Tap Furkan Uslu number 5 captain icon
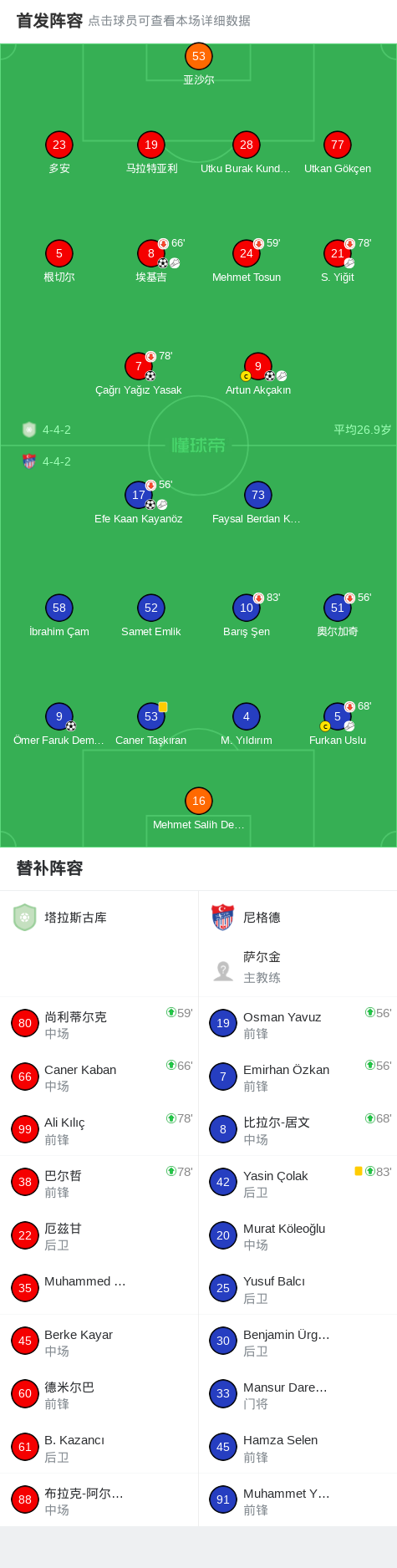Image resolution: width=397 pixels, height=1568 pixels. coord(337,716)
